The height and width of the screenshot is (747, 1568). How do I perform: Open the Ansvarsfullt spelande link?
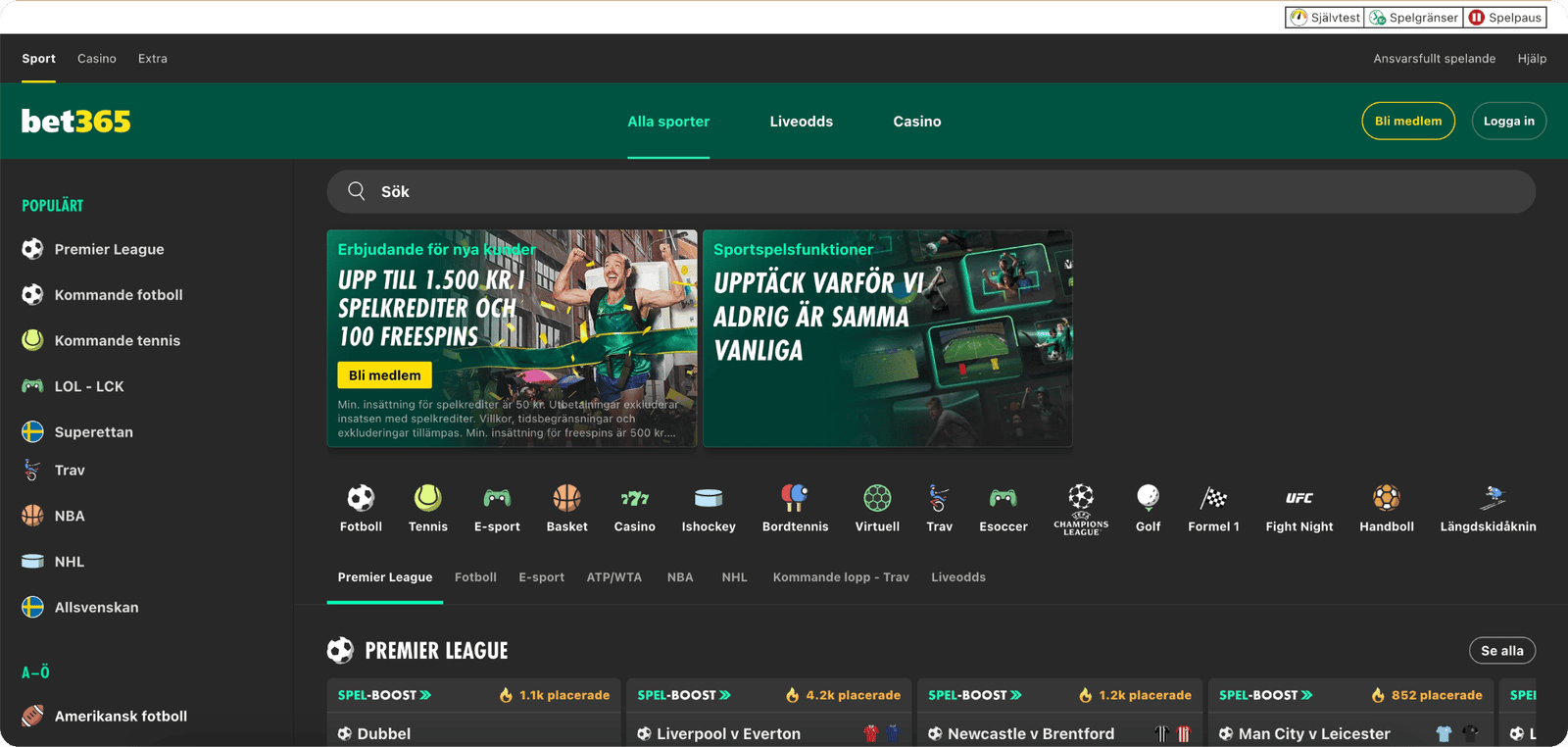click(x=1435, y=59)
